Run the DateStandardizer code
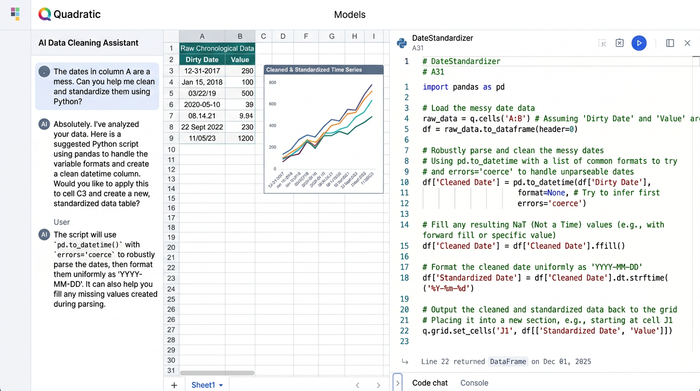The height and width of the screenshot is (391, 700). (x=639, y=43)
